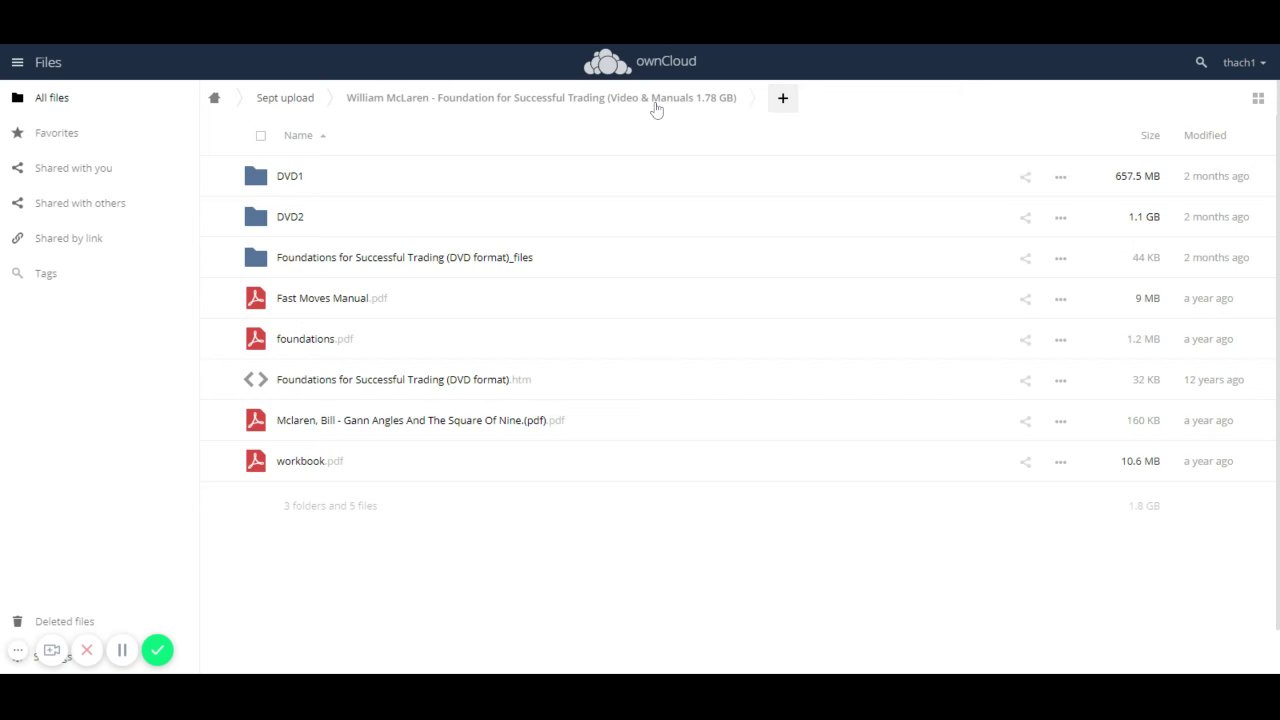Open workbook.pdf file name
Viewport: 1280px width, 720px height.
coord(310,461)
